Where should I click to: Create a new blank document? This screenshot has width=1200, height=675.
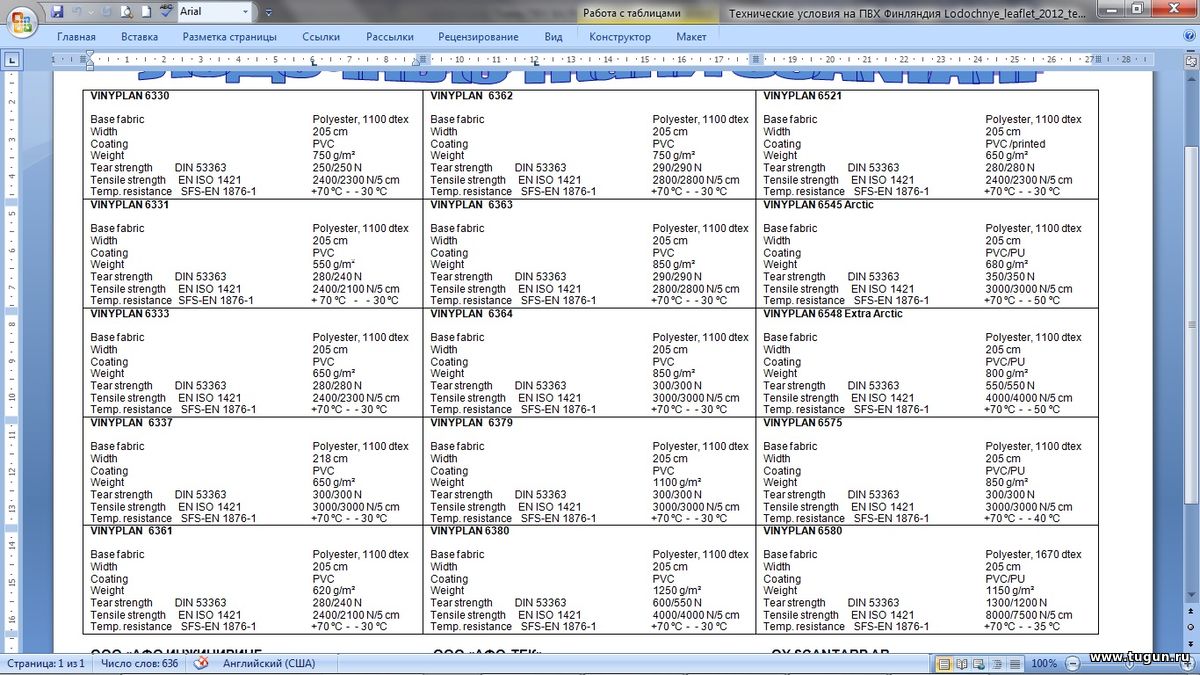pos(146,12)
